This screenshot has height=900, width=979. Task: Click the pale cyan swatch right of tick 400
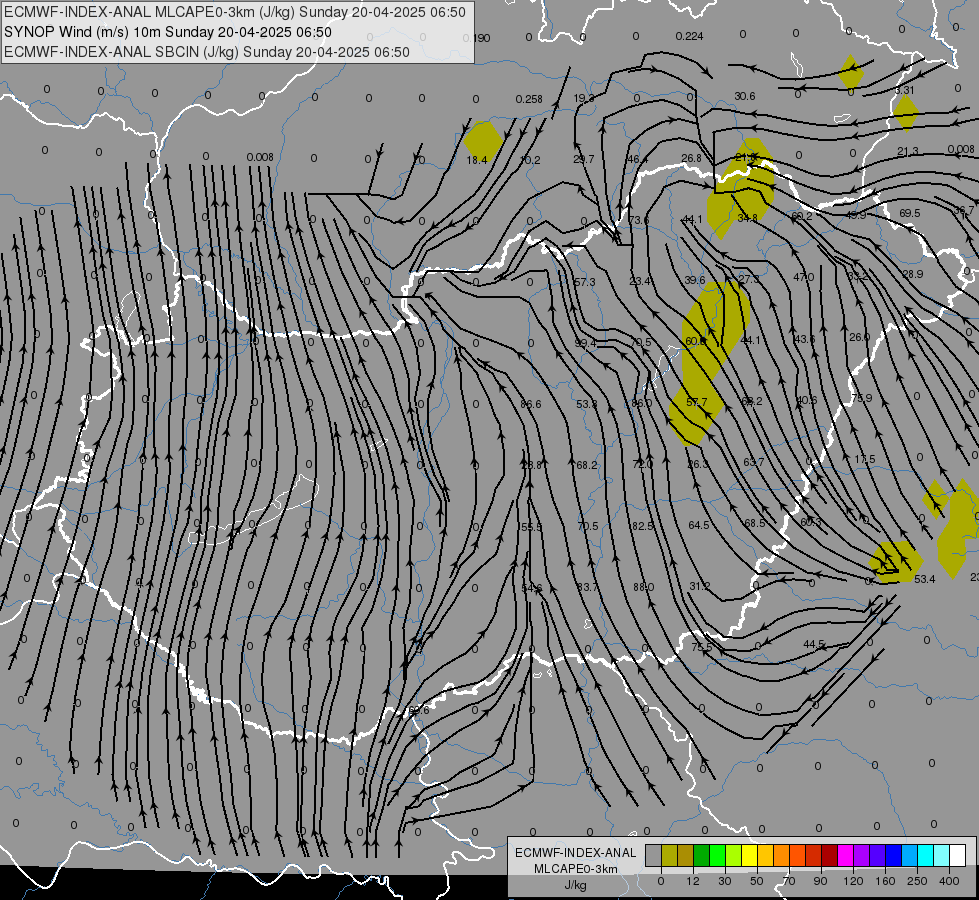(942, 855)
